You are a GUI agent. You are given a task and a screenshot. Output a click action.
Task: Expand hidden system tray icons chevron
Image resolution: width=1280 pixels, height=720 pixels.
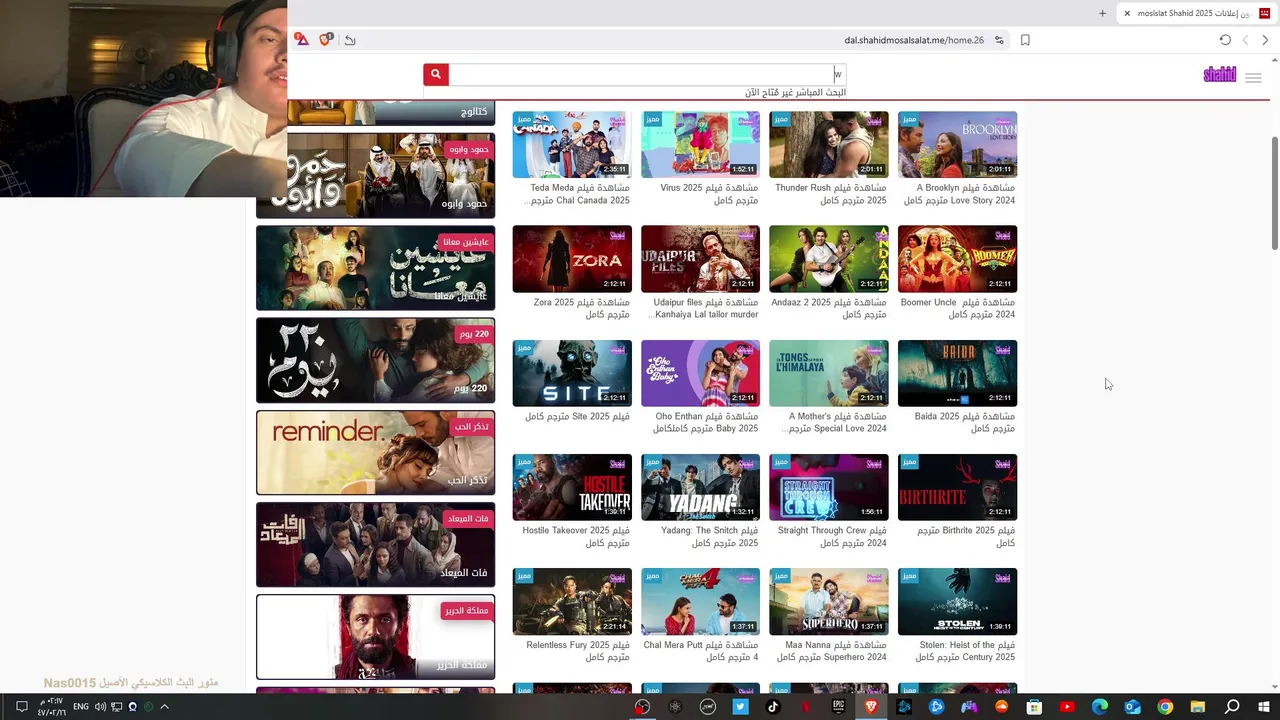pyautogui.click(x=165, y=707)
